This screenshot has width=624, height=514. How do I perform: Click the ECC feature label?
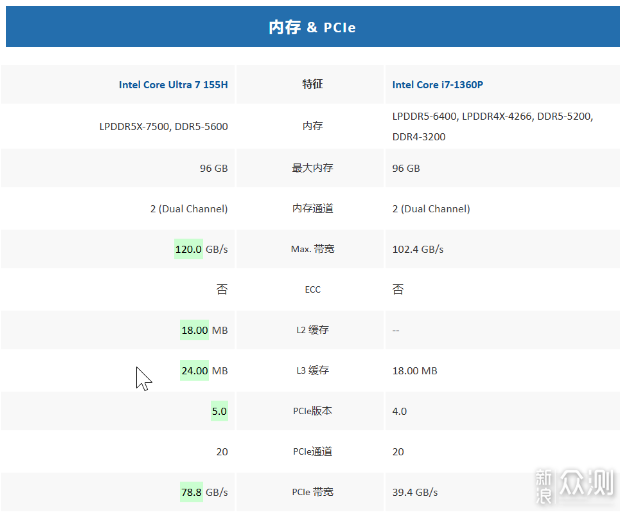click(312, 289)
